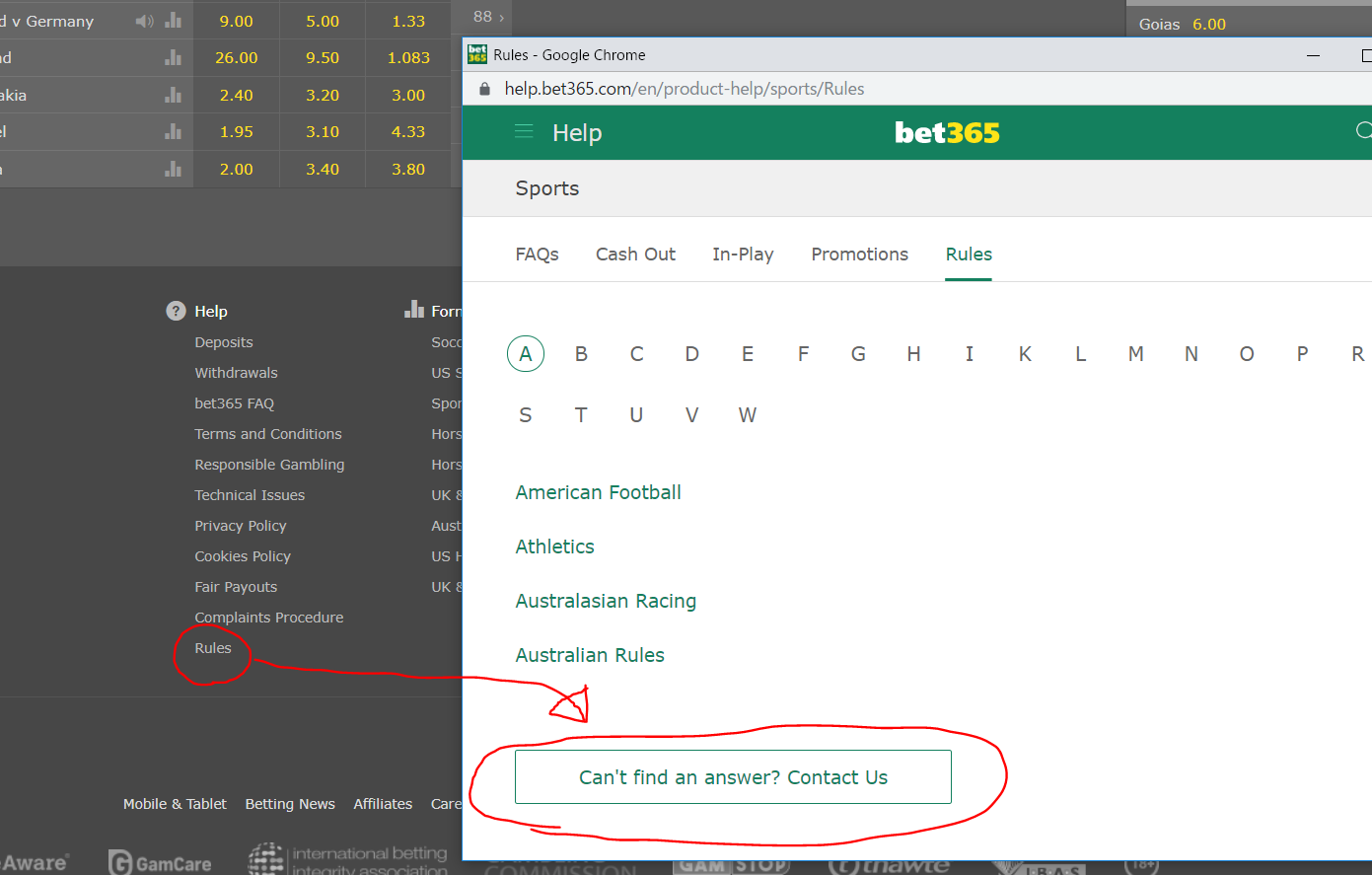Select the Rules tab

click(x=969, y=255)
